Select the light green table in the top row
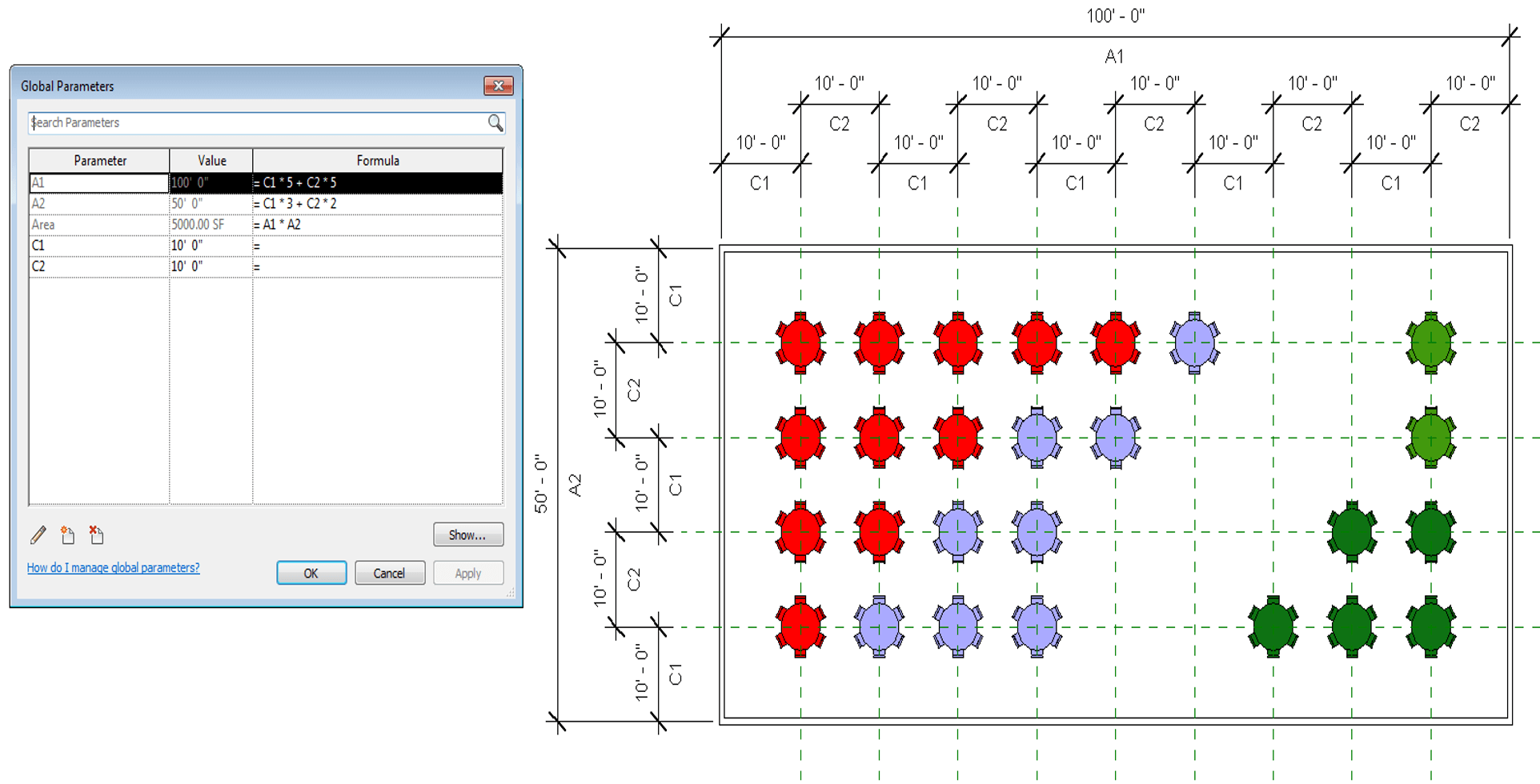The width and height of the screenshot is (1540, 784). tap(1430, 342)
